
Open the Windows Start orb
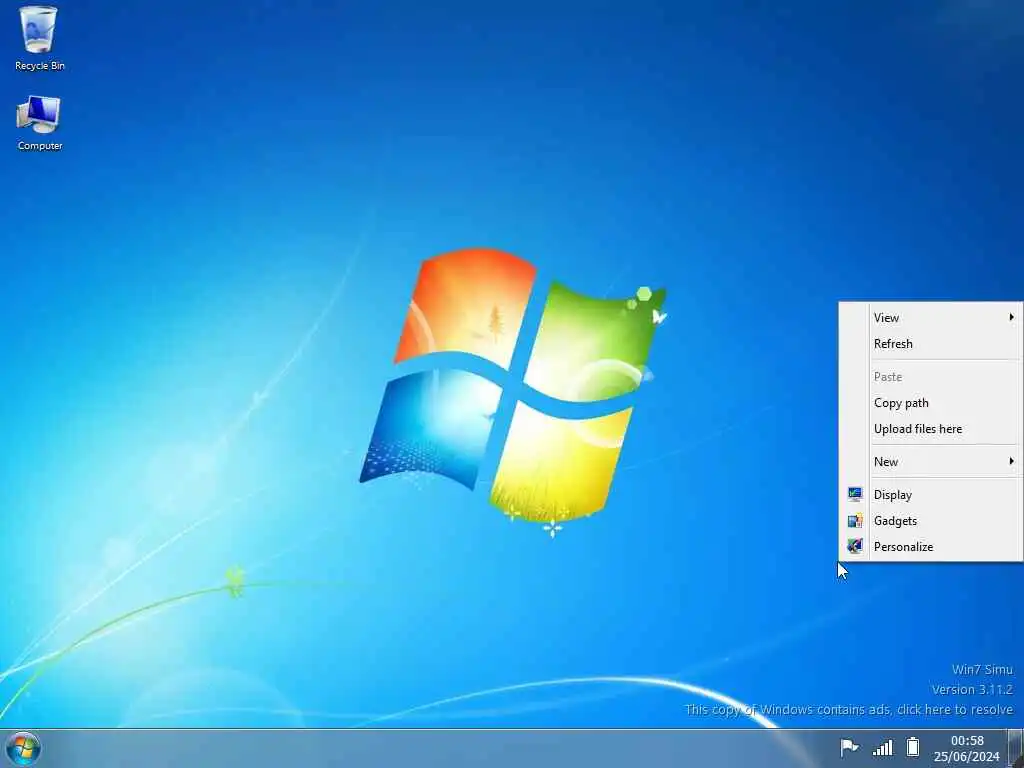click(x=23, y=749)
